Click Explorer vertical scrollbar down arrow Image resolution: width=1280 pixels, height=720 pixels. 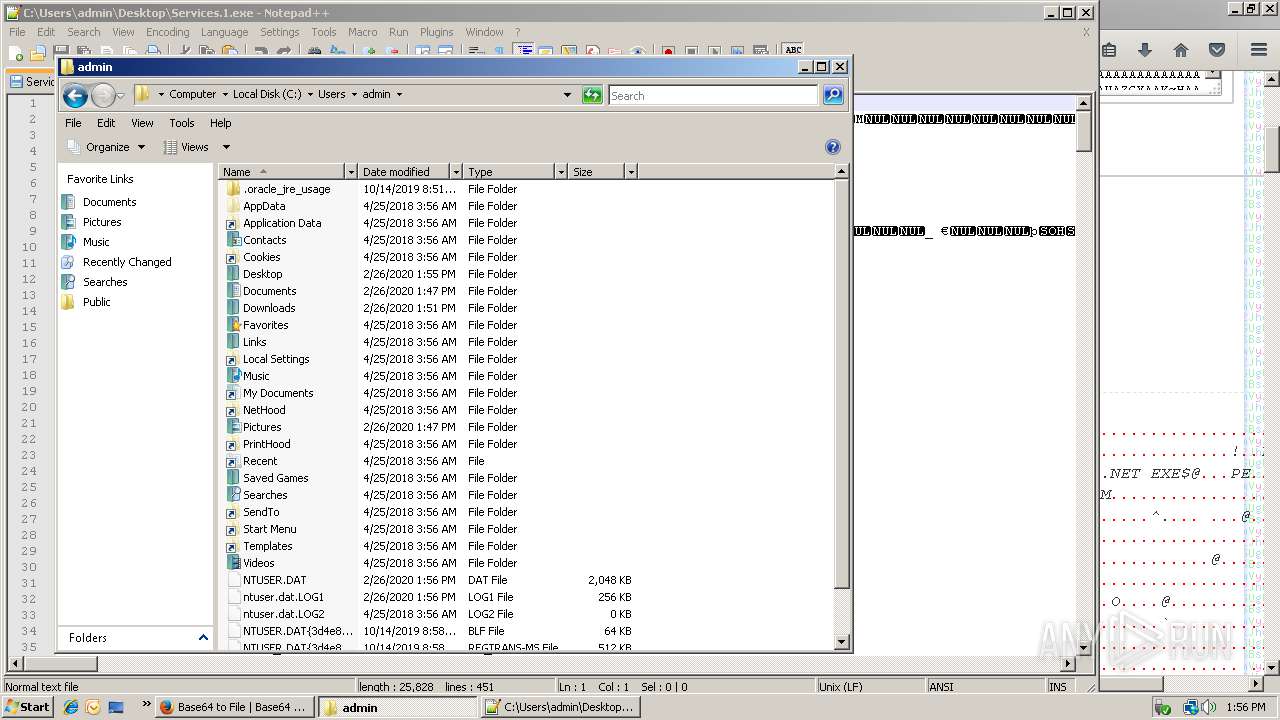tap(841, 642)
